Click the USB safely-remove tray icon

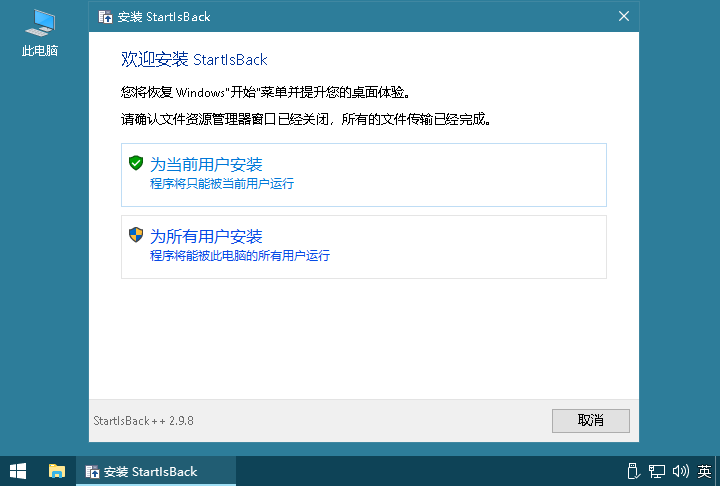point(633,471)
